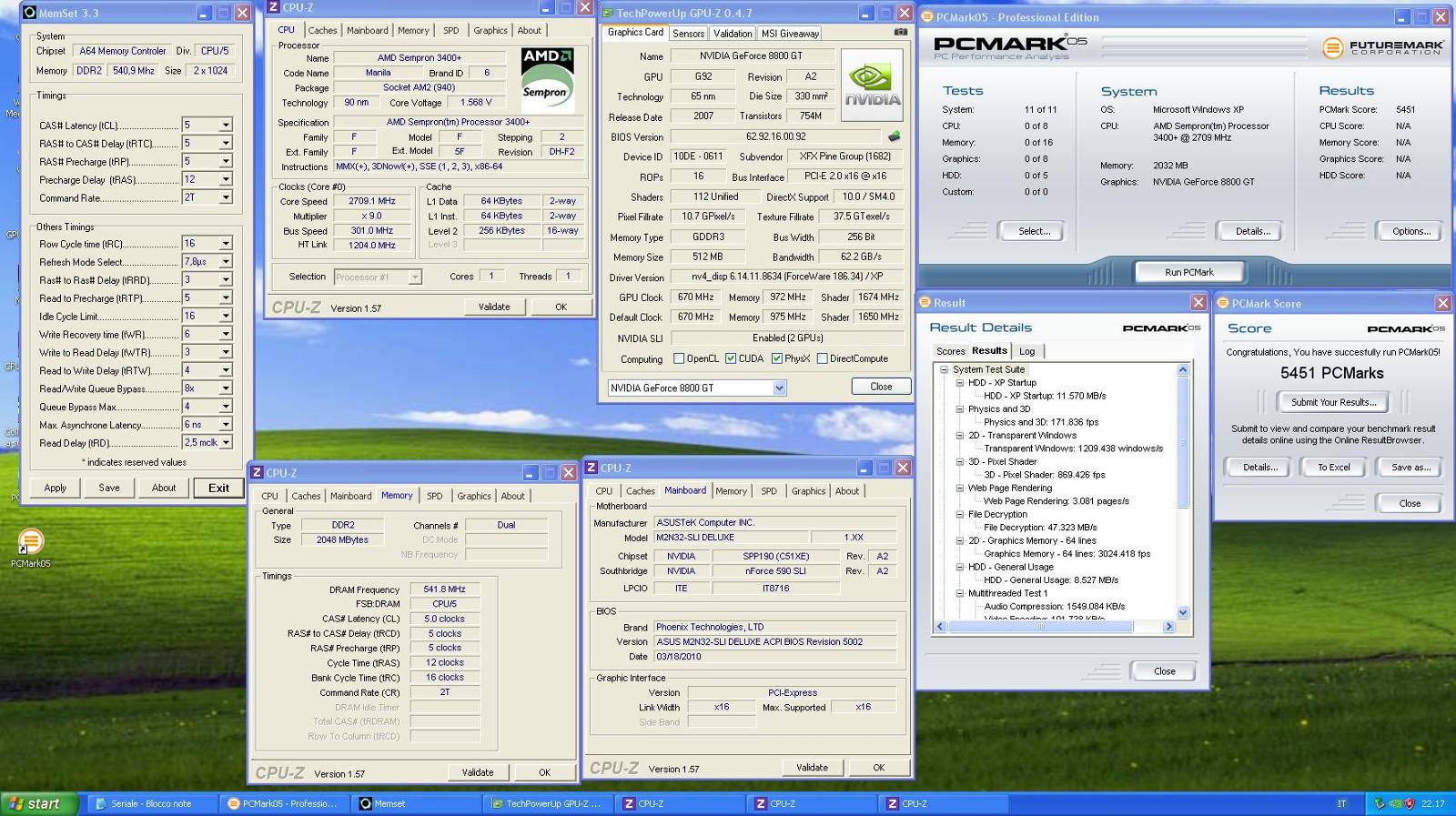
Task: Collapse the File Decryption tree node
Action: (x=960, y=514)
